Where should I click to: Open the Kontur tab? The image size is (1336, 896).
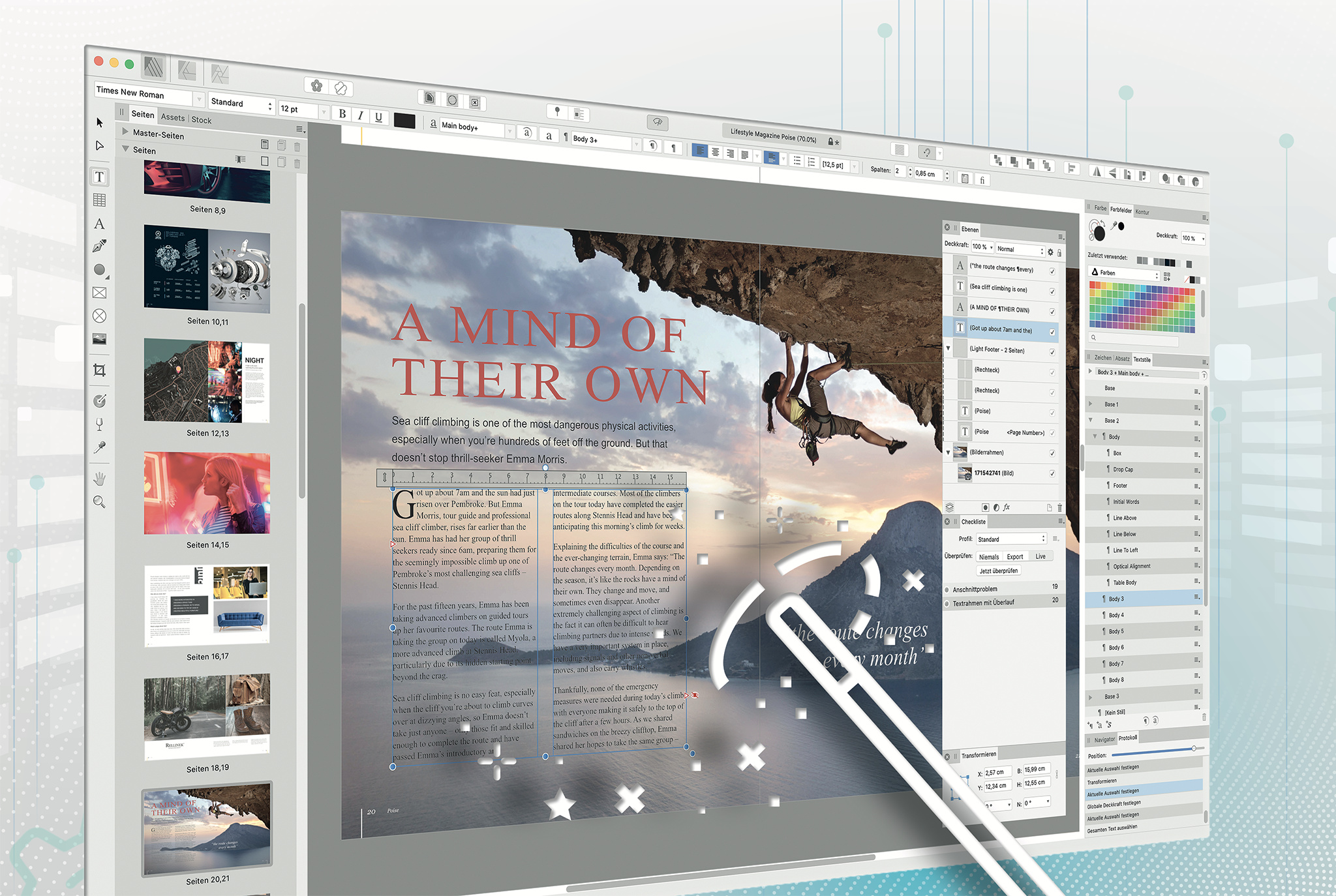1142,212
